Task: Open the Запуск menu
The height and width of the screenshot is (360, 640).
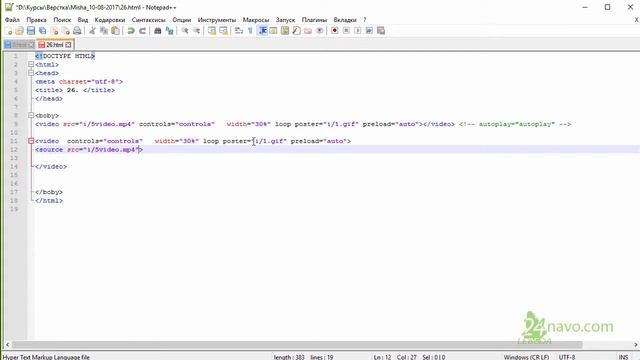Action: 285,20
